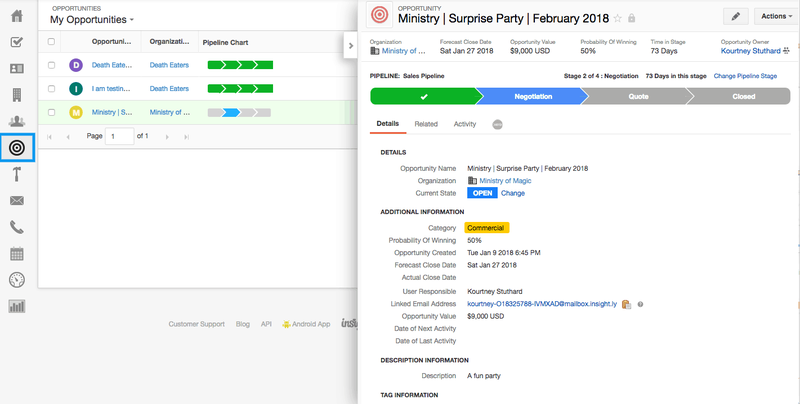Open the Death Eate... opportunity link
The width and height of the screenshot is (800, 404).
[112, 65]
